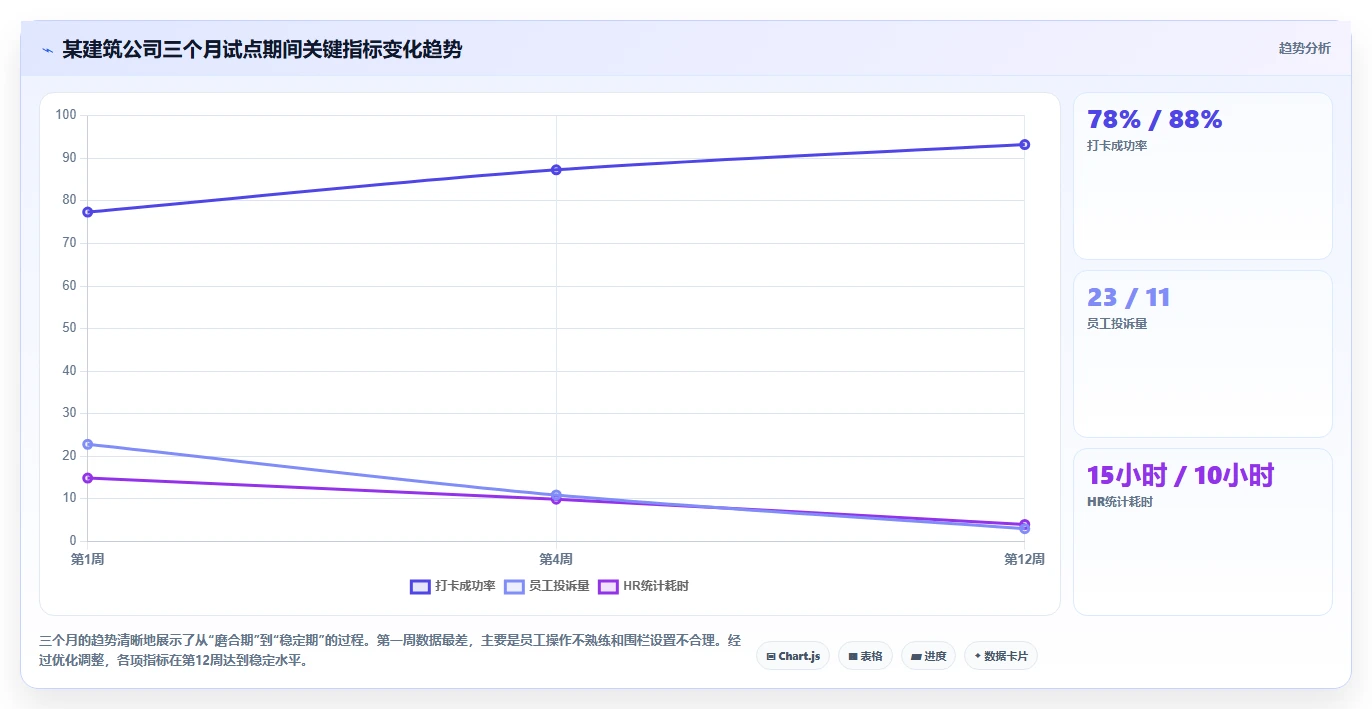Image resolution: width=1372 pixels, height=709 pixels.
Task: Click the 员工投诉量 legend color box
Action: 514,586
